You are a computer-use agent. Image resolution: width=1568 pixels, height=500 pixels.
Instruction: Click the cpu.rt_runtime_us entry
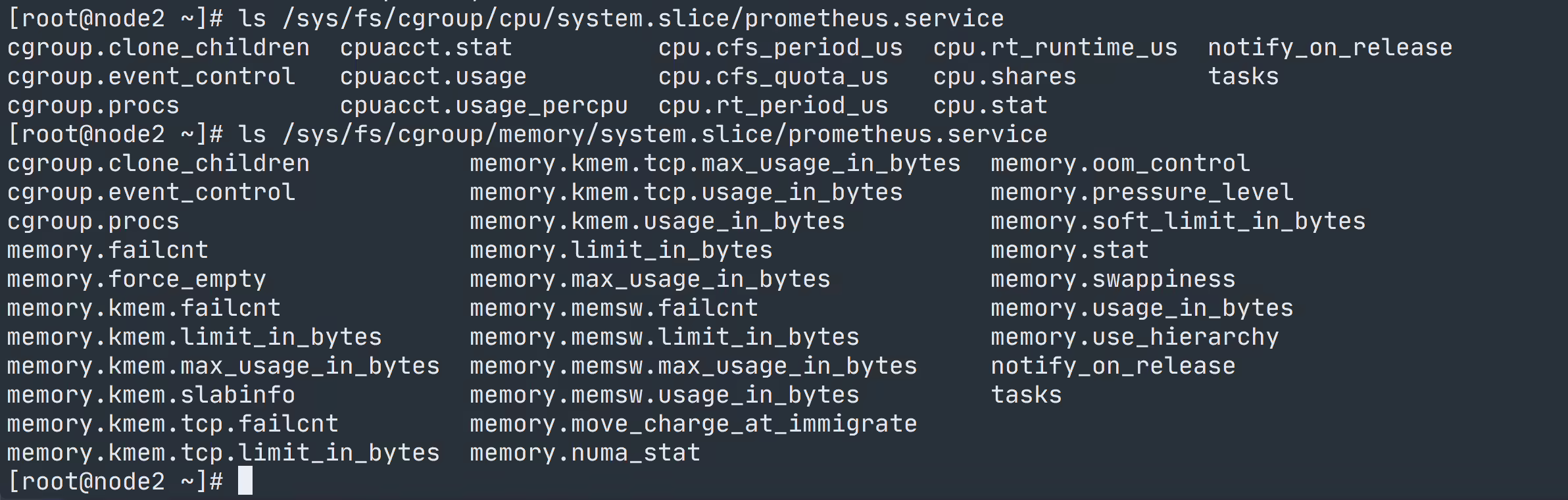(1056, 48)
